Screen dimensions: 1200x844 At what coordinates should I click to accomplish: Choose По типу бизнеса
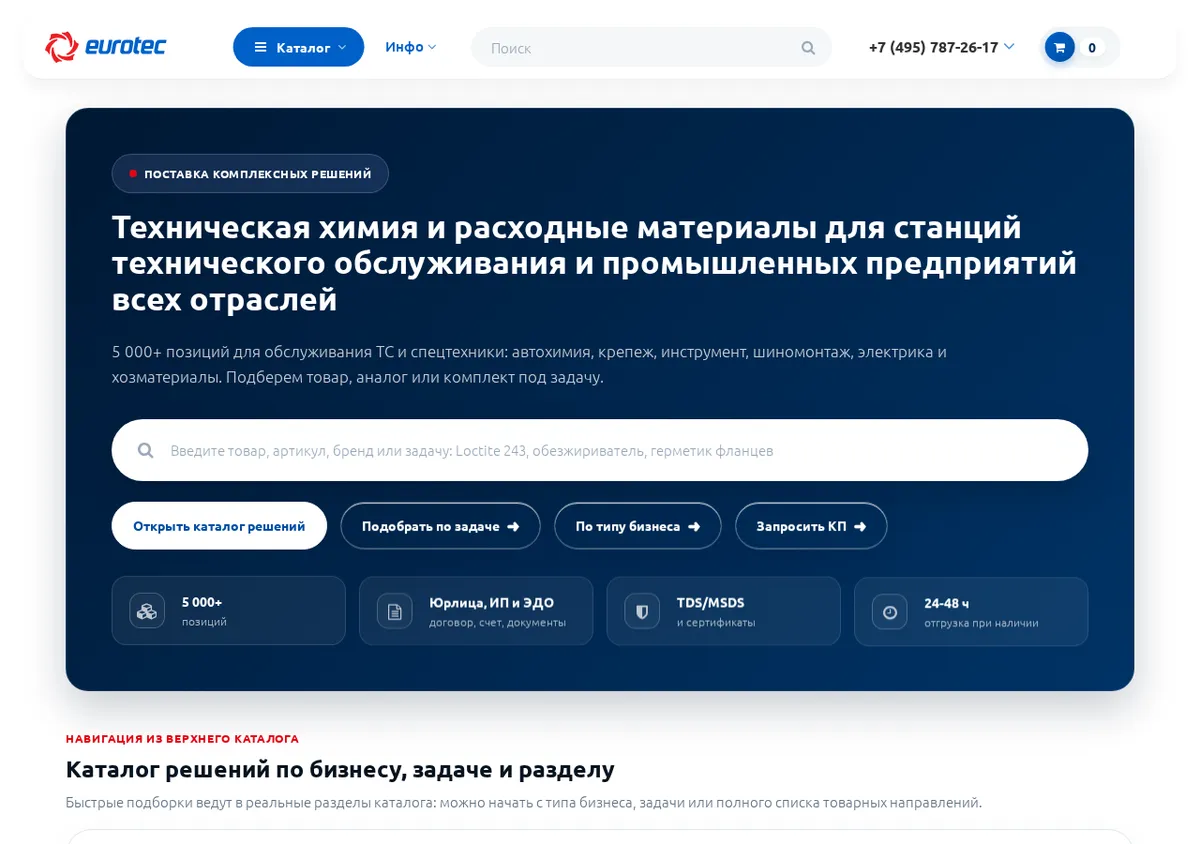[x=638, y=526]
